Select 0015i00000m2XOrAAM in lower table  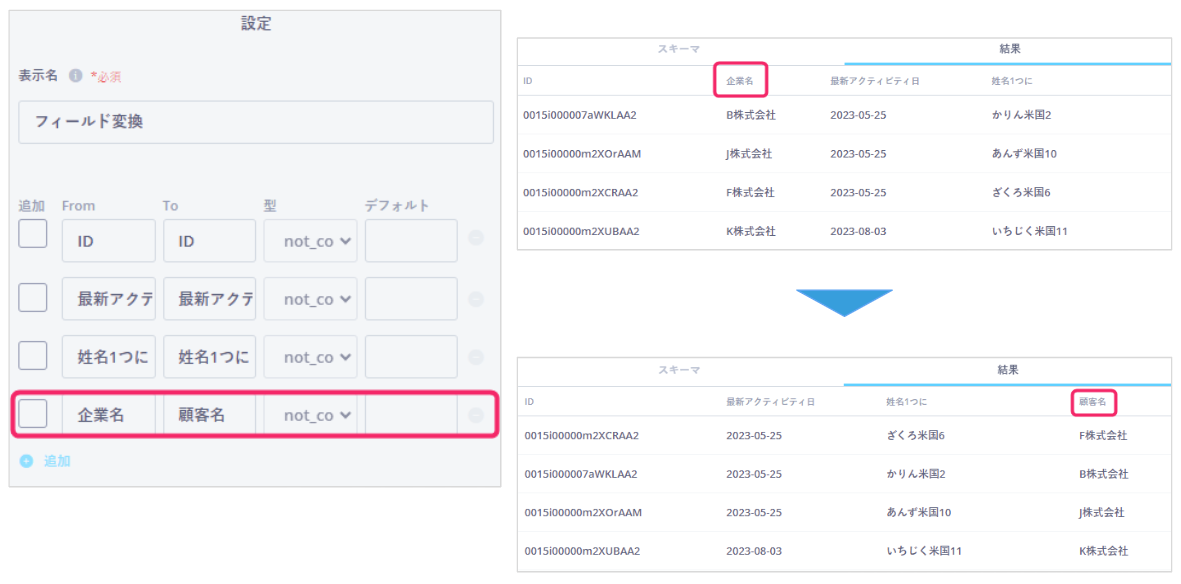click(x=583, y=512)
